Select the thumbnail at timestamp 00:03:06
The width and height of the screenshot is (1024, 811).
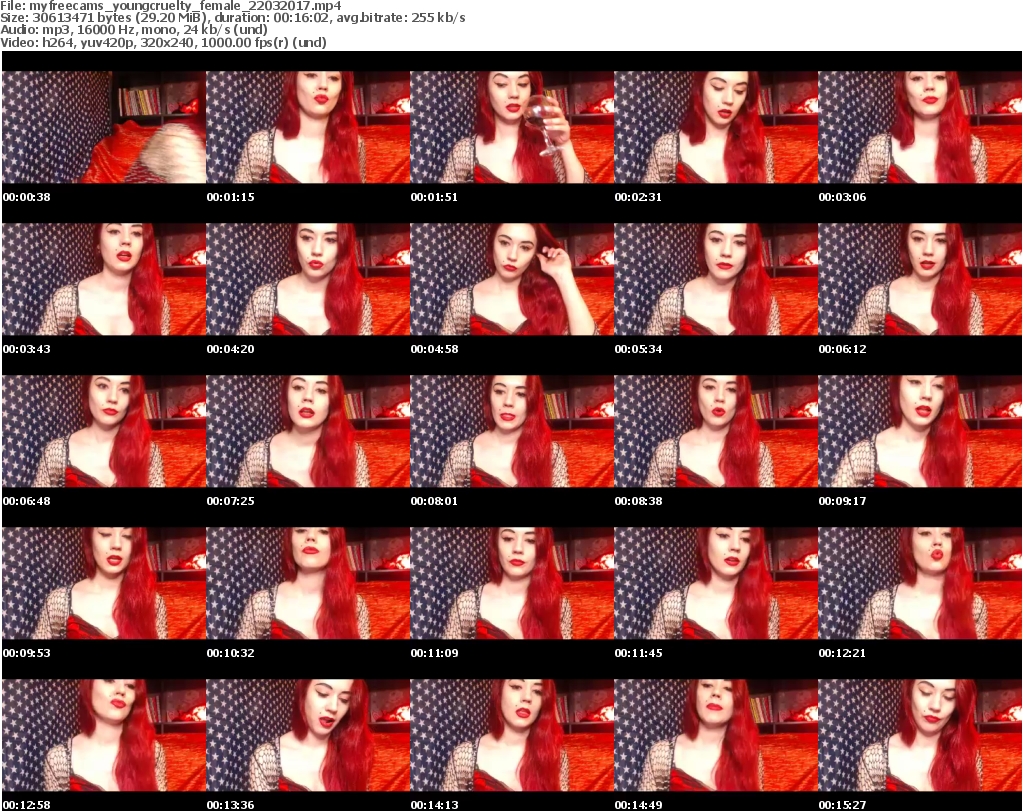(920, 127)
